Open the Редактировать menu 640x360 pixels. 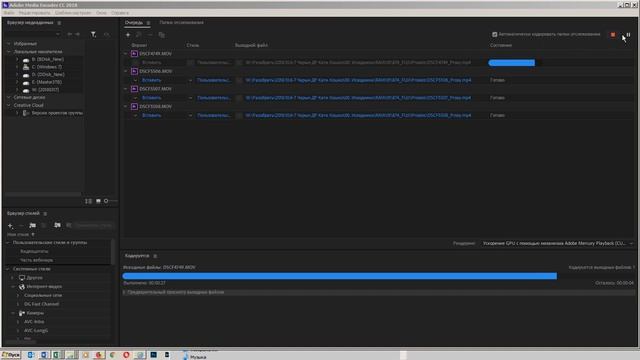[34, 13]
